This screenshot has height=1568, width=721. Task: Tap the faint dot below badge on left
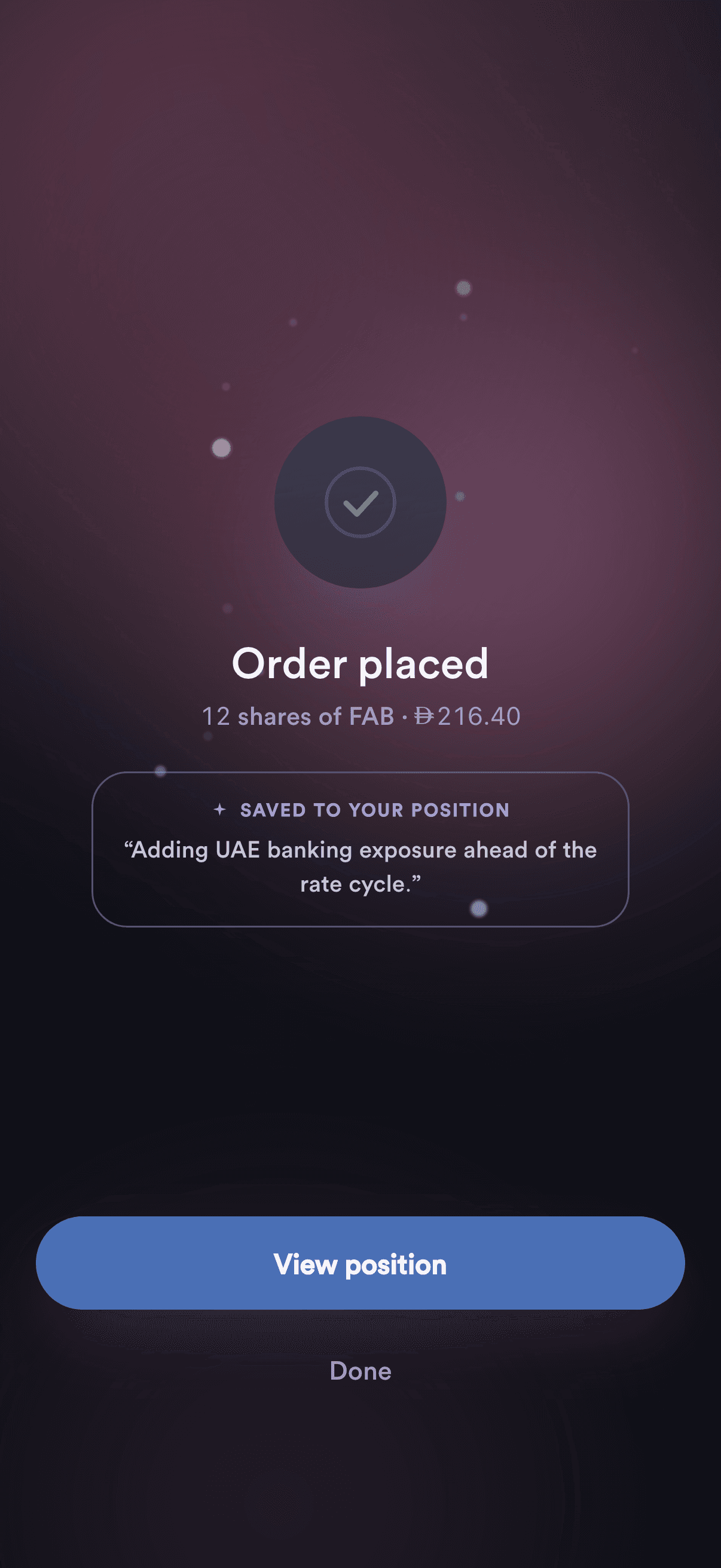tap(228, 608)
